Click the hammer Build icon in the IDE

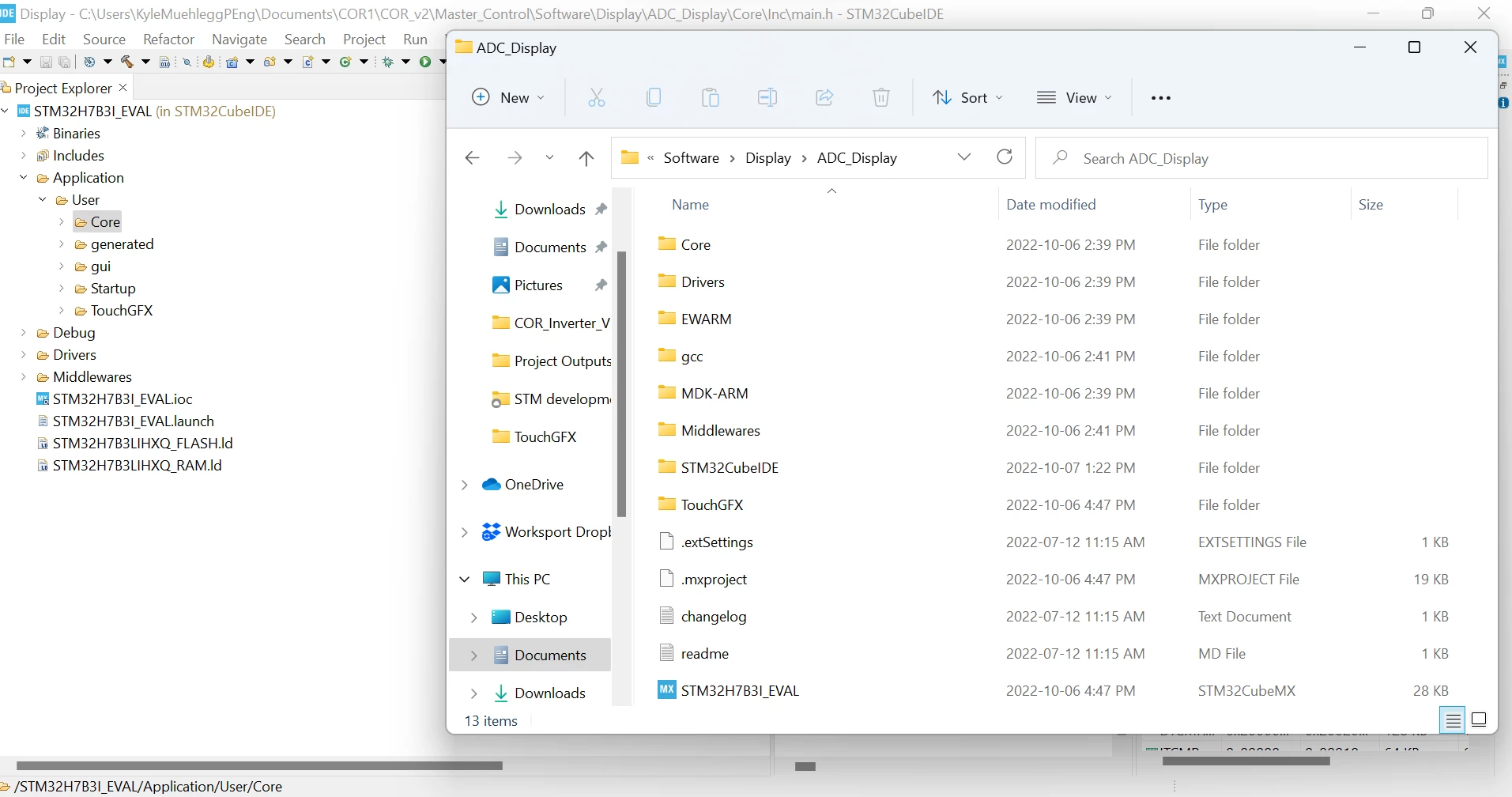[x=126, y=62]
